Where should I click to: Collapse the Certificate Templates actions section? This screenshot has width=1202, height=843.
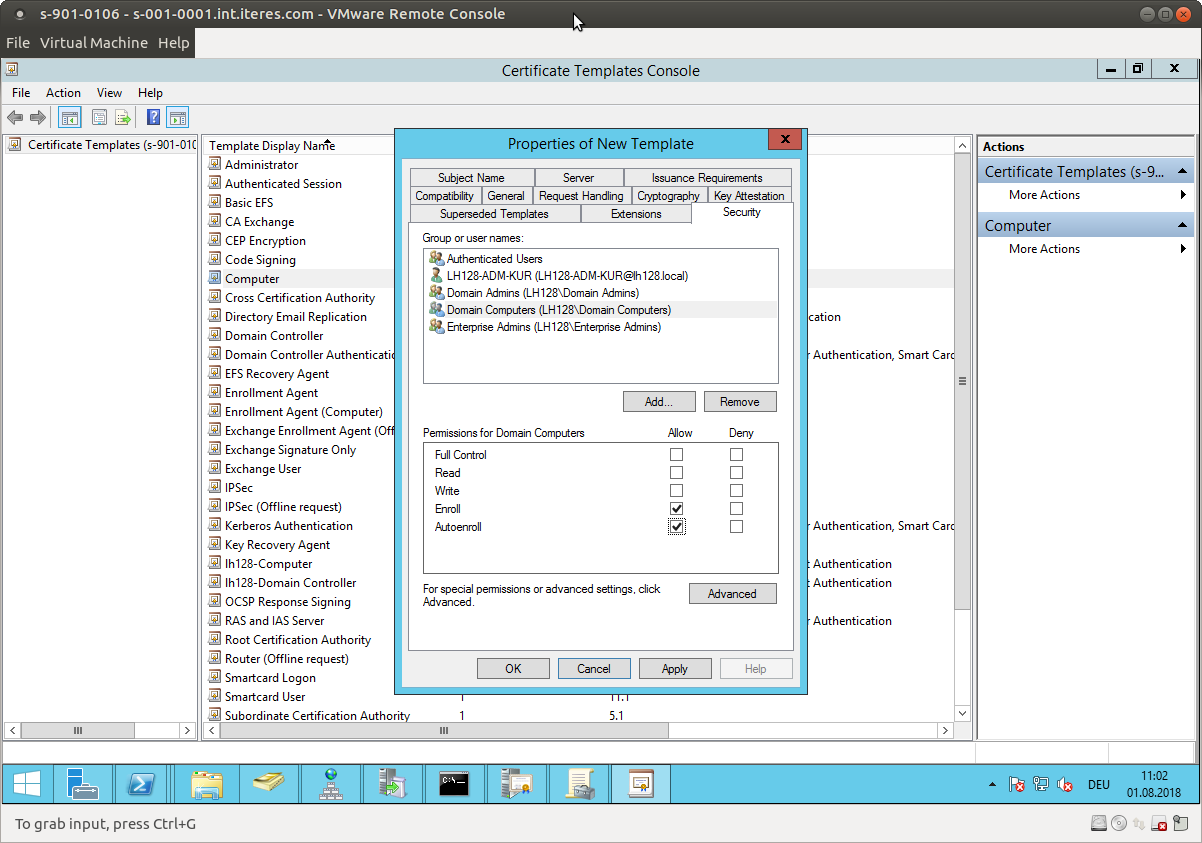(x=1183, y=172)
